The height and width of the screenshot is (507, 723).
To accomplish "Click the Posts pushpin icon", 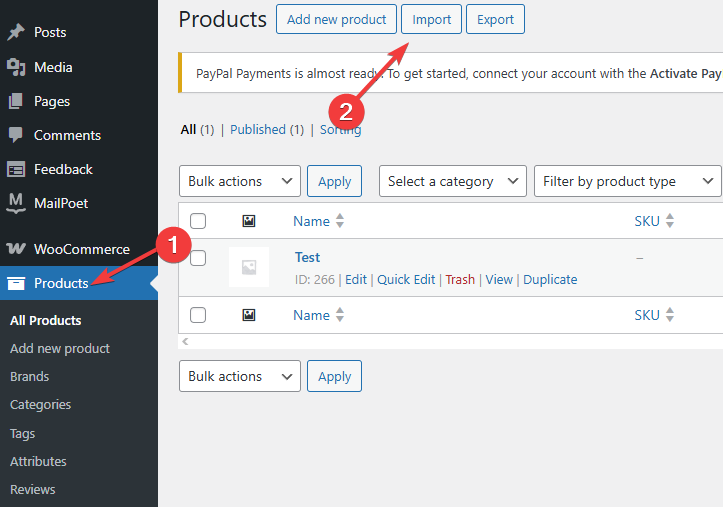I will 16,32.
